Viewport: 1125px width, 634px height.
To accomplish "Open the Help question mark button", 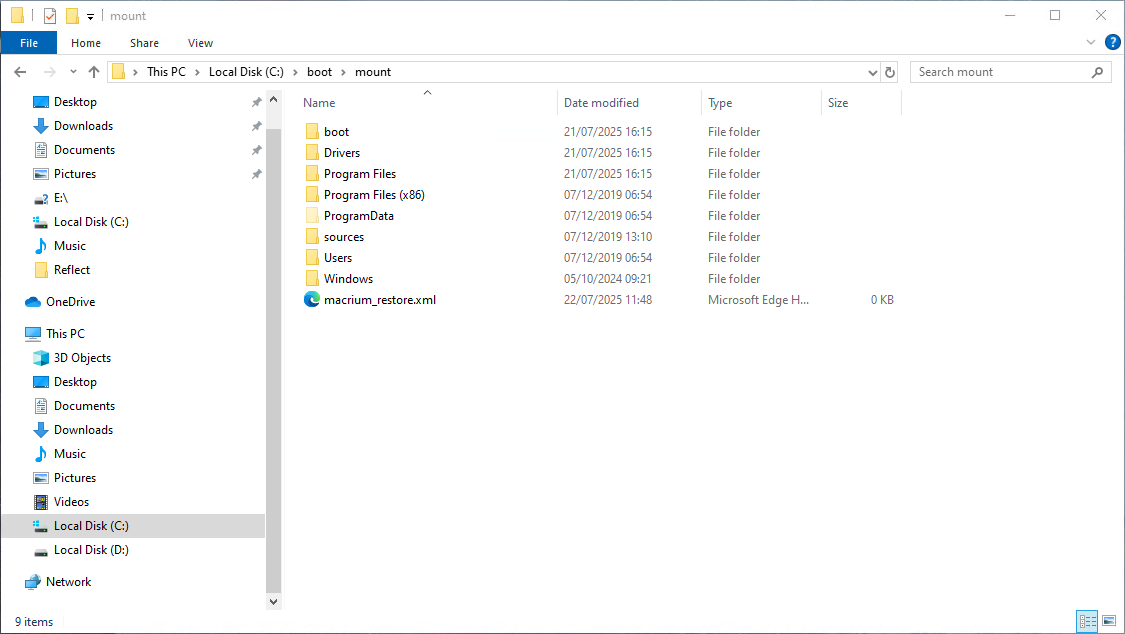I will (1112, 42).
